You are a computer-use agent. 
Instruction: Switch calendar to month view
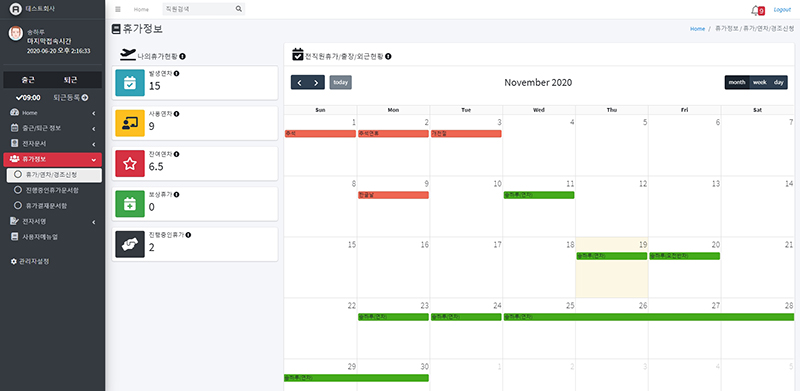tap(737, 83)
